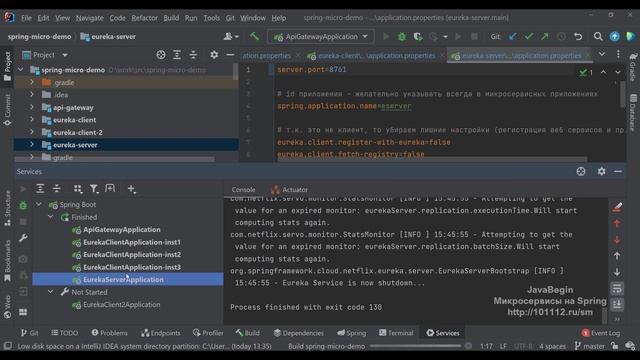
Task: Open Services panel settings gear
Action: point(601,171)
